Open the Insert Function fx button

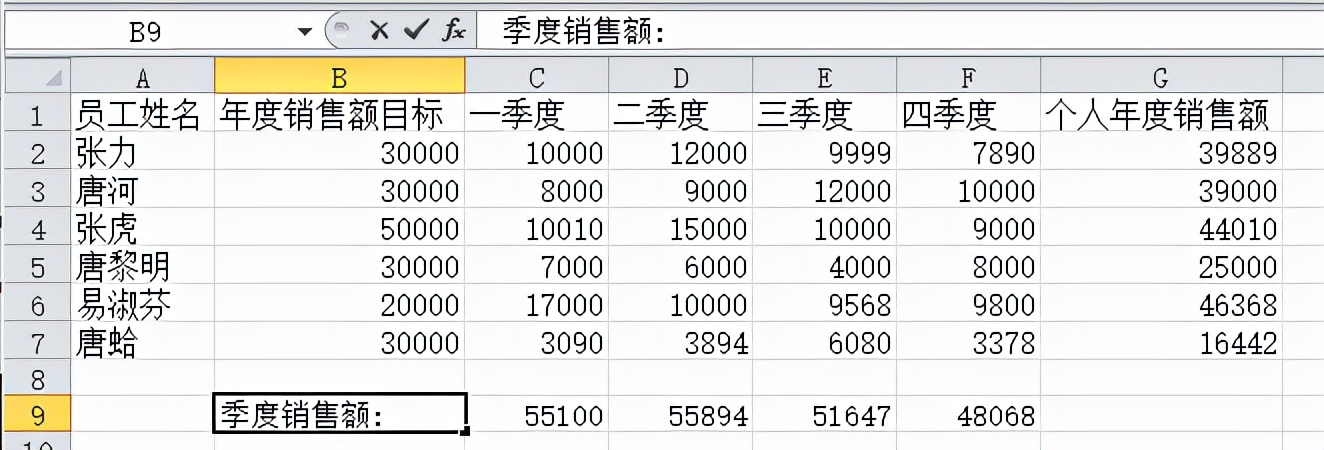(454, 31)
